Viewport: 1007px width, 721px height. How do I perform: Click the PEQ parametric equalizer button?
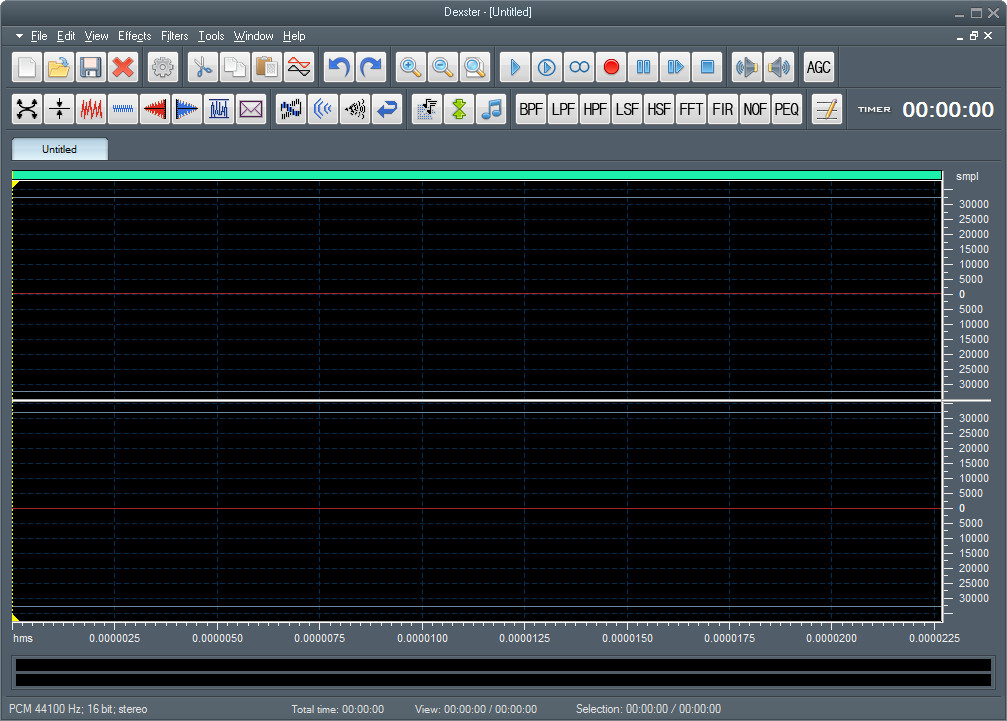787,109
